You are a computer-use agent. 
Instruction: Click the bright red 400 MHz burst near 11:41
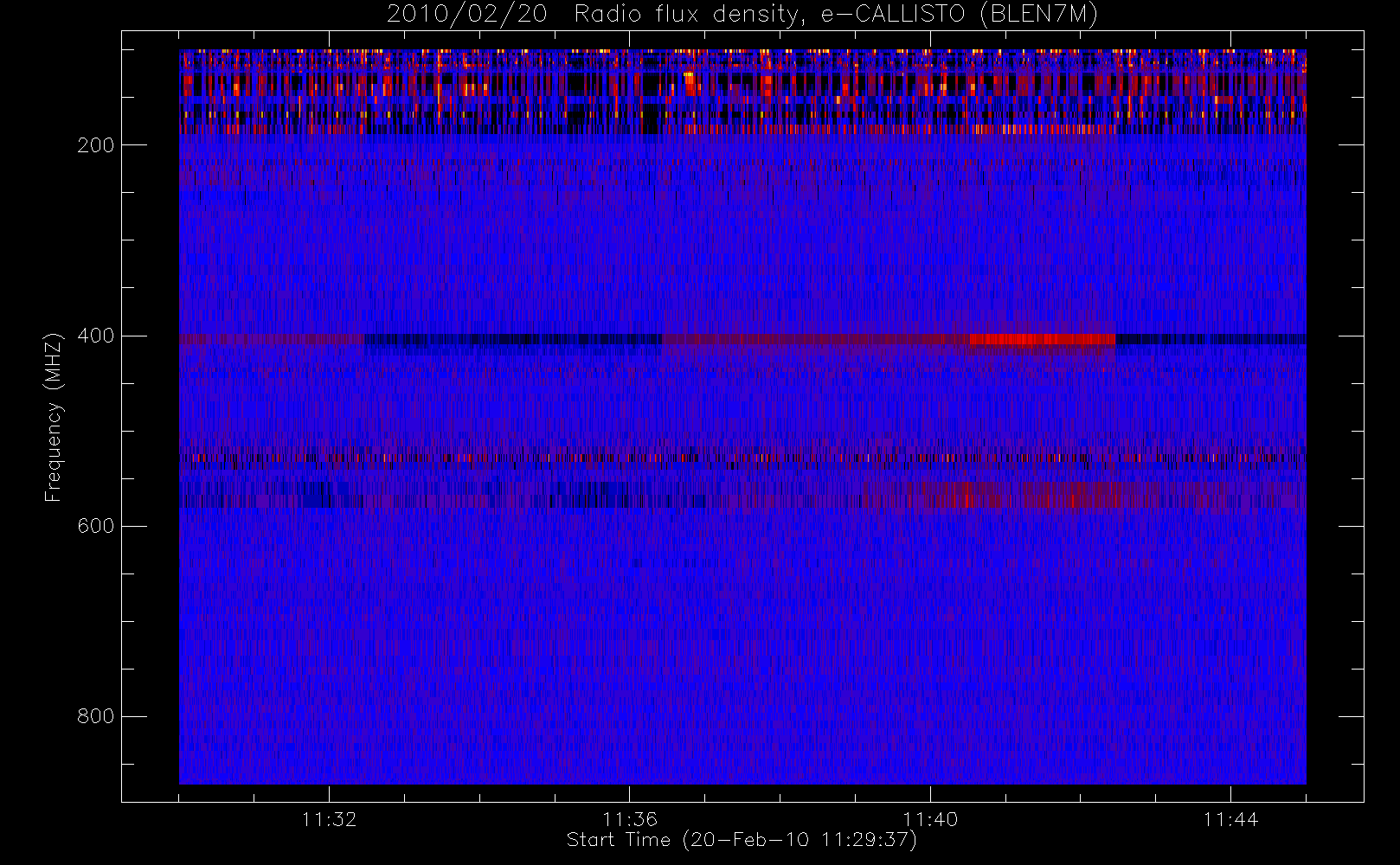point(1042,339)
